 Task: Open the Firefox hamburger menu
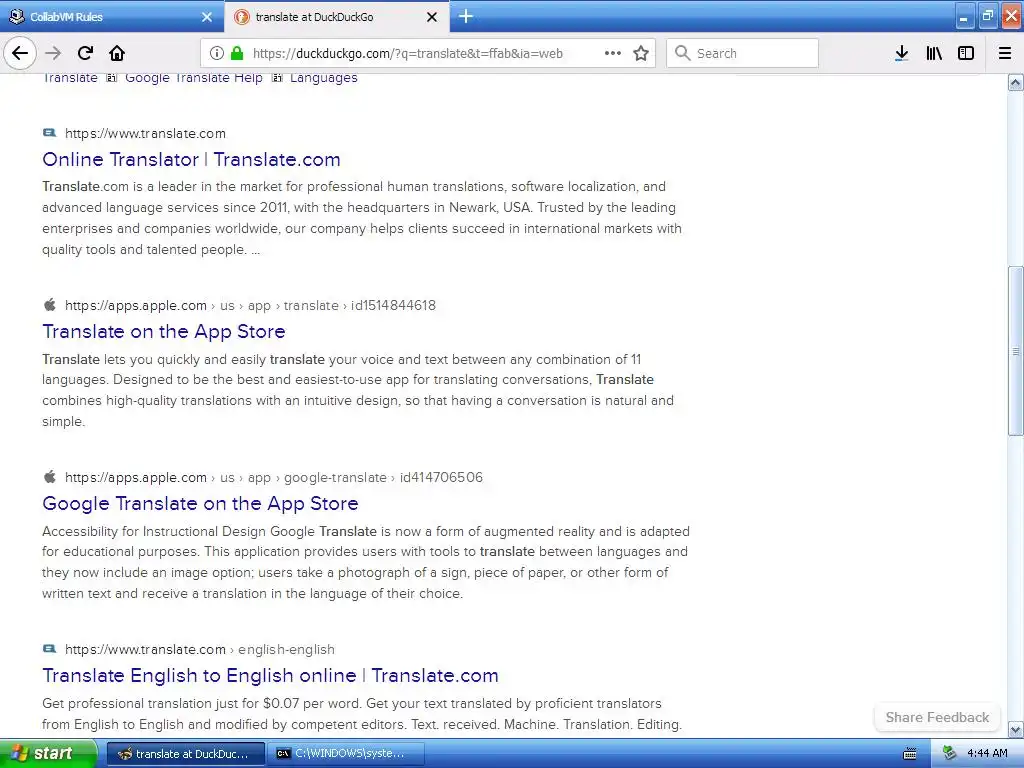tap(1005, 53)
